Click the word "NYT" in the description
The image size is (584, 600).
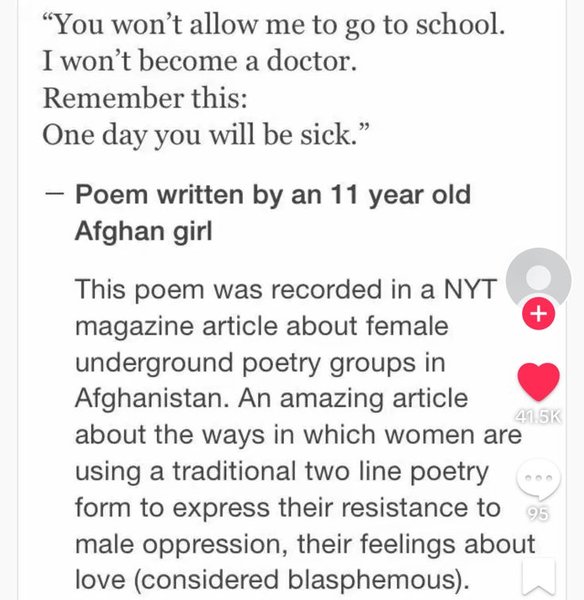(470, 289)
